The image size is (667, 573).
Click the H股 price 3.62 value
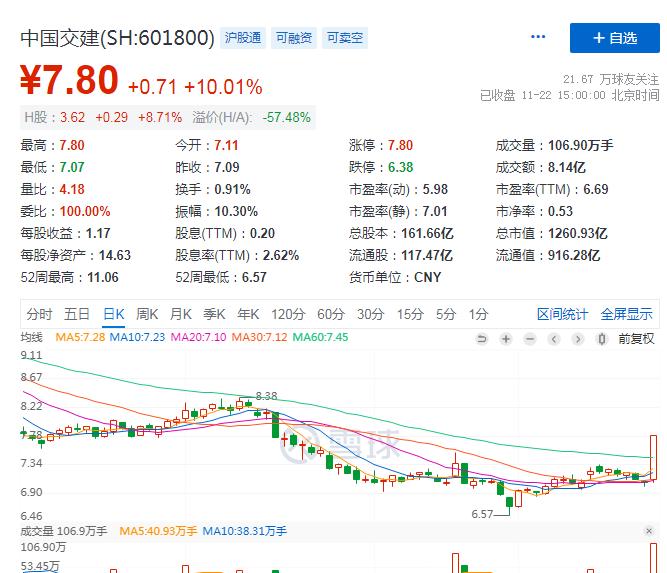pos(72,117)
